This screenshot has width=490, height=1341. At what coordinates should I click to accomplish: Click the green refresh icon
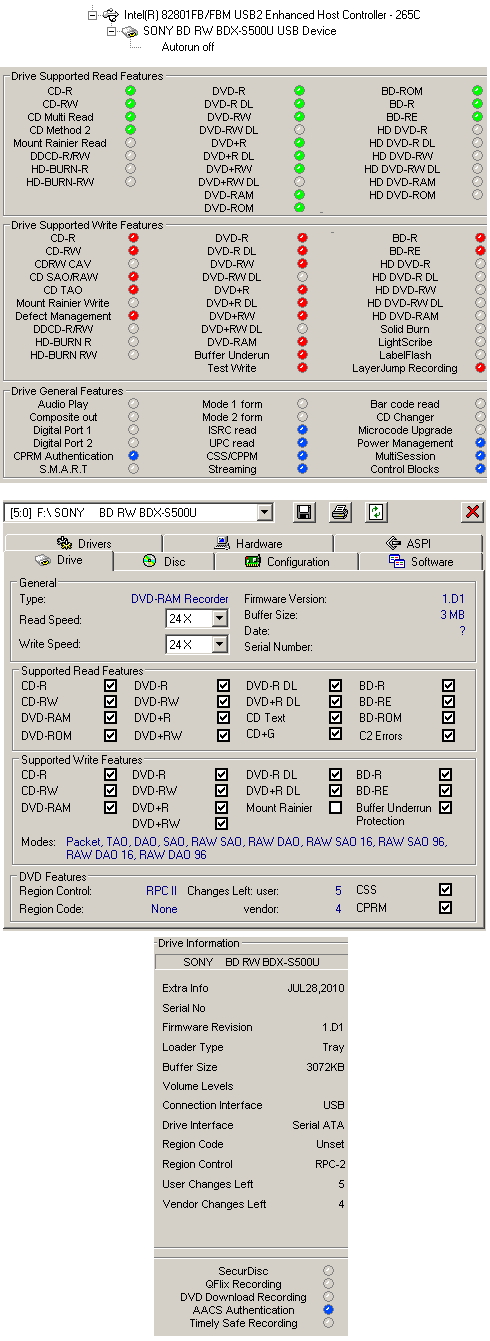click(376, 512)
